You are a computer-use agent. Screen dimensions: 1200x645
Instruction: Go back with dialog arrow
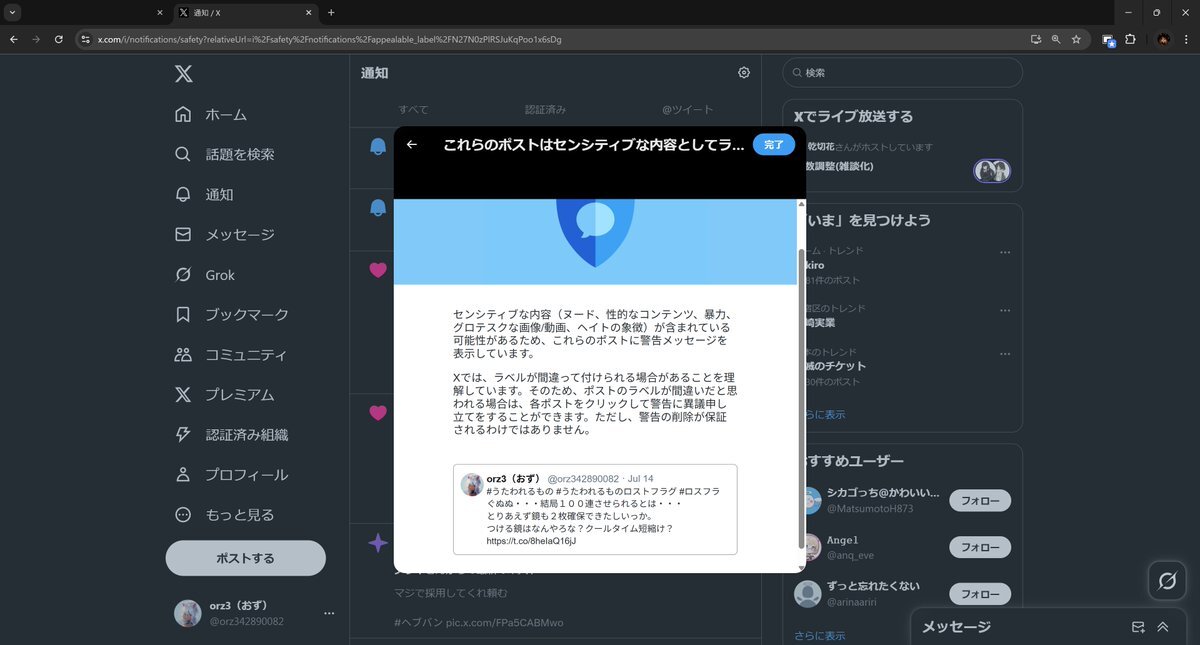click(412, 145)
